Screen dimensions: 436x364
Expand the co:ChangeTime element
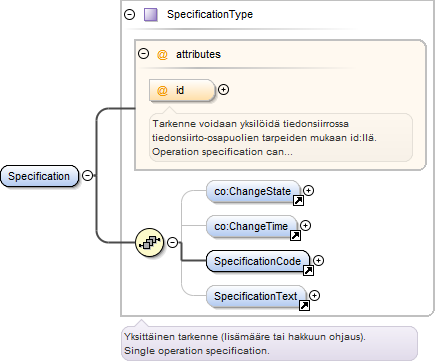pyautogui.click(x=305, y=226)
